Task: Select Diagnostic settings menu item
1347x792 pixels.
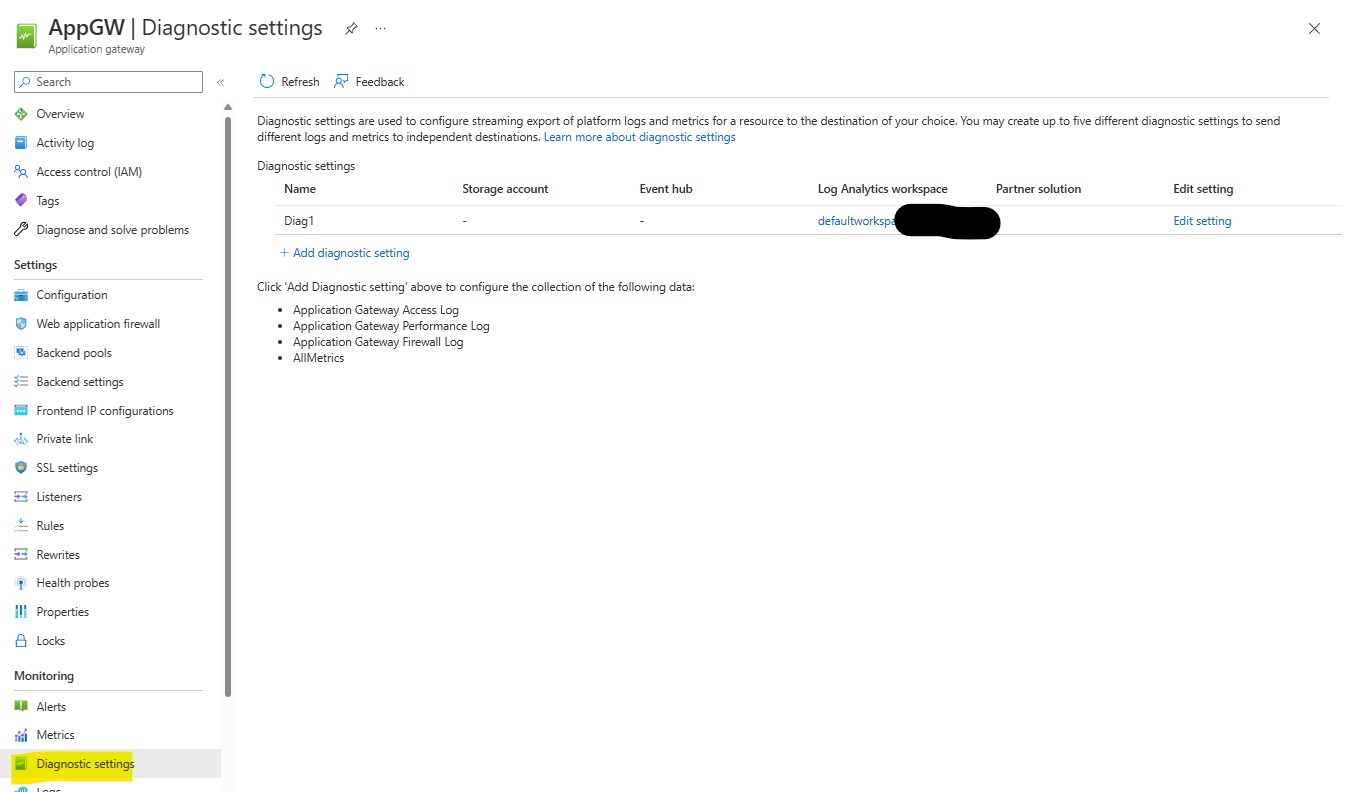Action: pyautogui.click(x=85, y=764)
